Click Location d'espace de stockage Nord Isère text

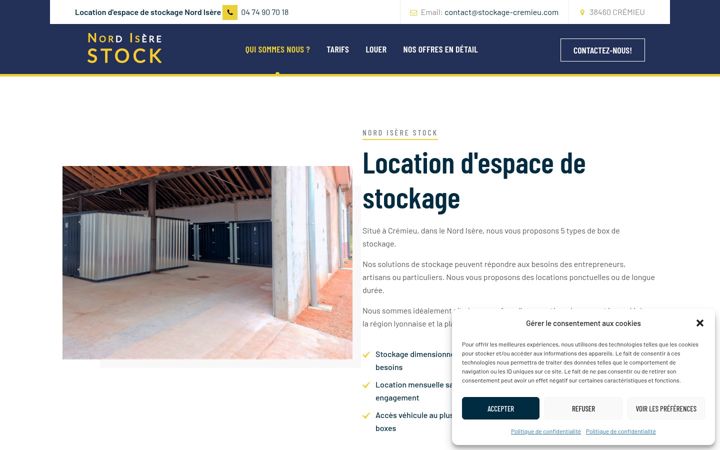coord(148,12)
